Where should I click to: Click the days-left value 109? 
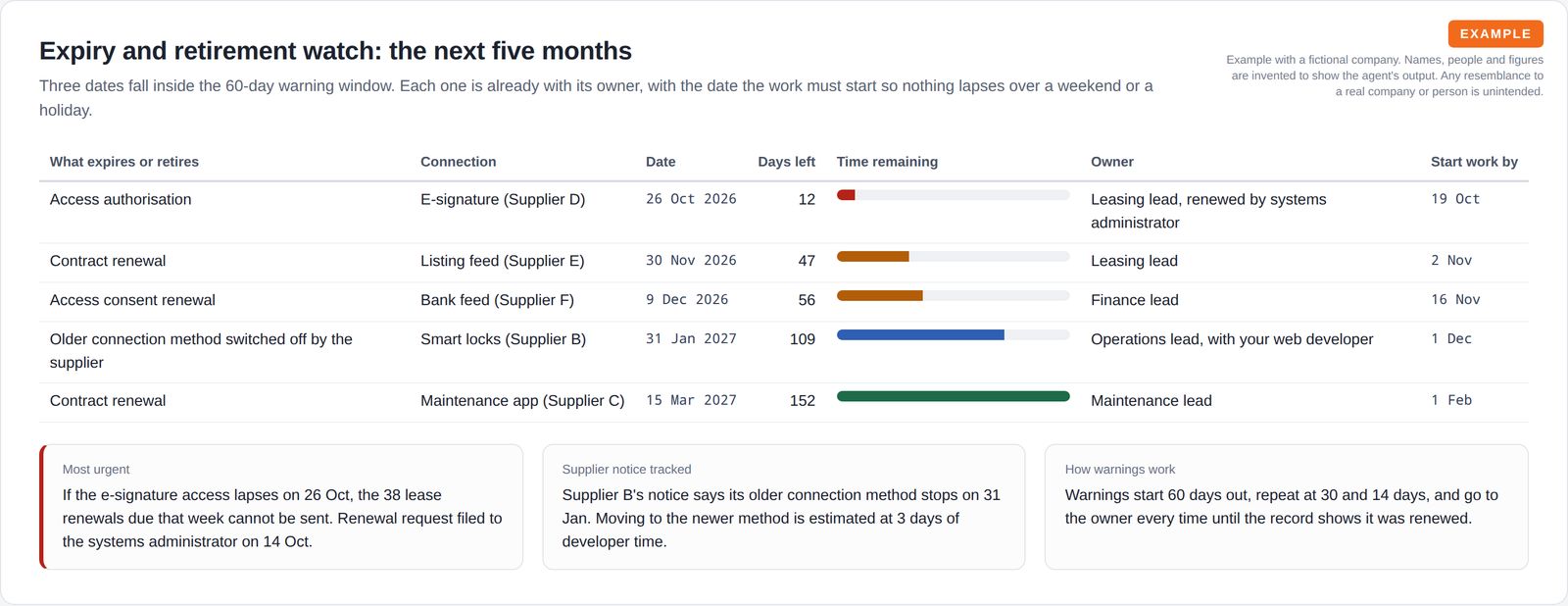[803, 339]
